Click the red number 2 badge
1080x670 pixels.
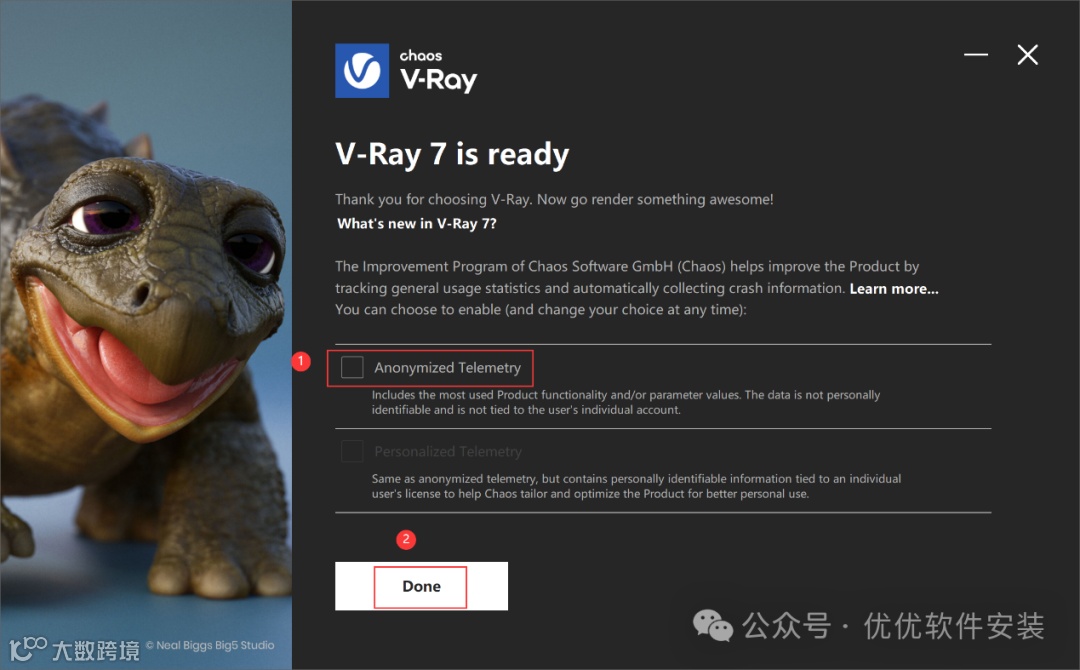click(406, 539)
